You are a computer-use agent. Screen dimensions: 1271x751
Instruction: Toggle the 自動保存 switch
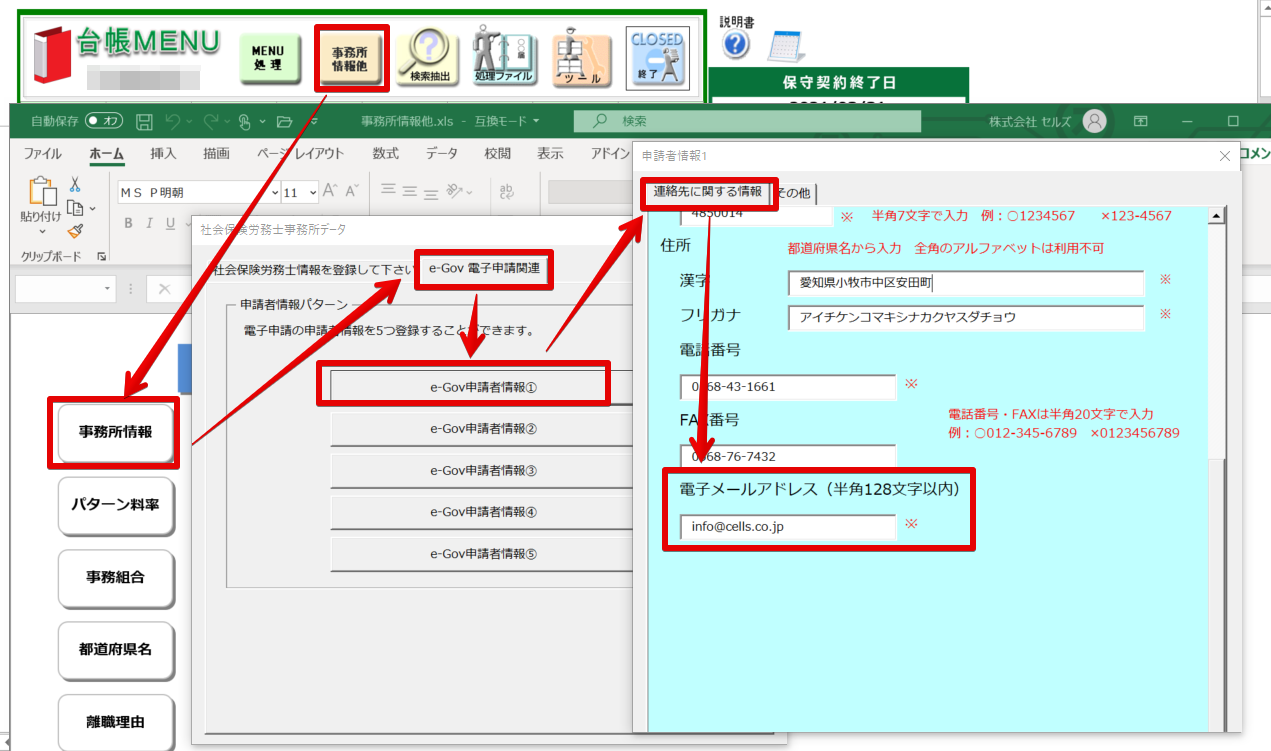point(104,122)
